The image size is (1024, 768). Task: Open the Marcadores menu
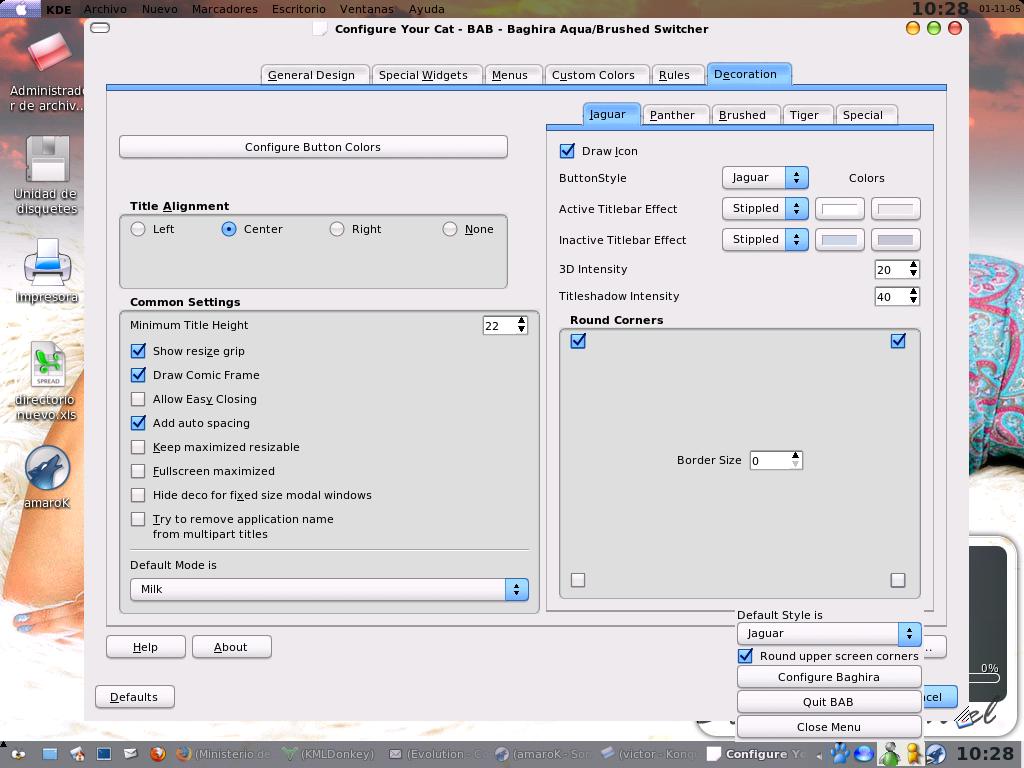pos(225,9)
